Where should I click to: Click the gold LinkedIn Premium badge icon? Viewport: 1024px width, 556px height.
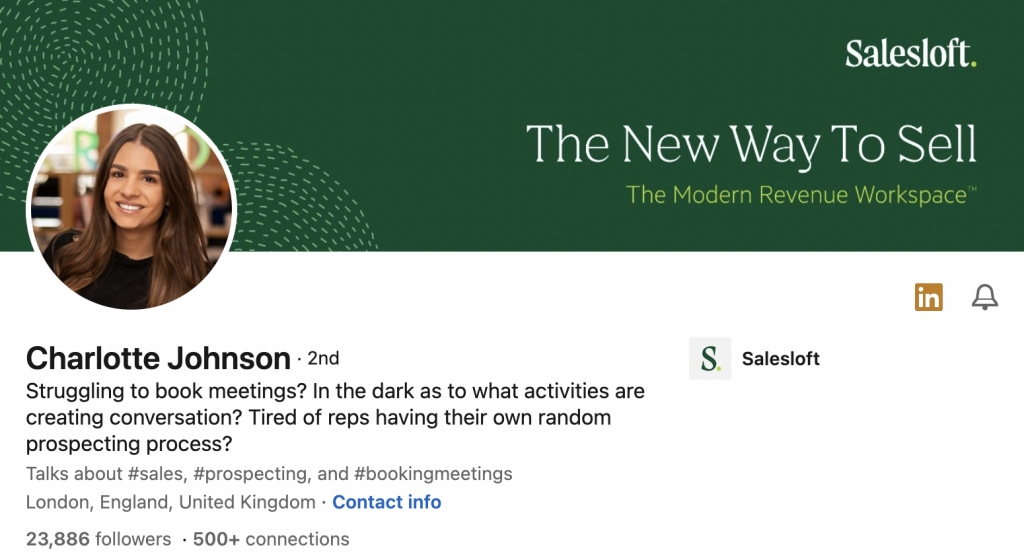pos(929,297)
